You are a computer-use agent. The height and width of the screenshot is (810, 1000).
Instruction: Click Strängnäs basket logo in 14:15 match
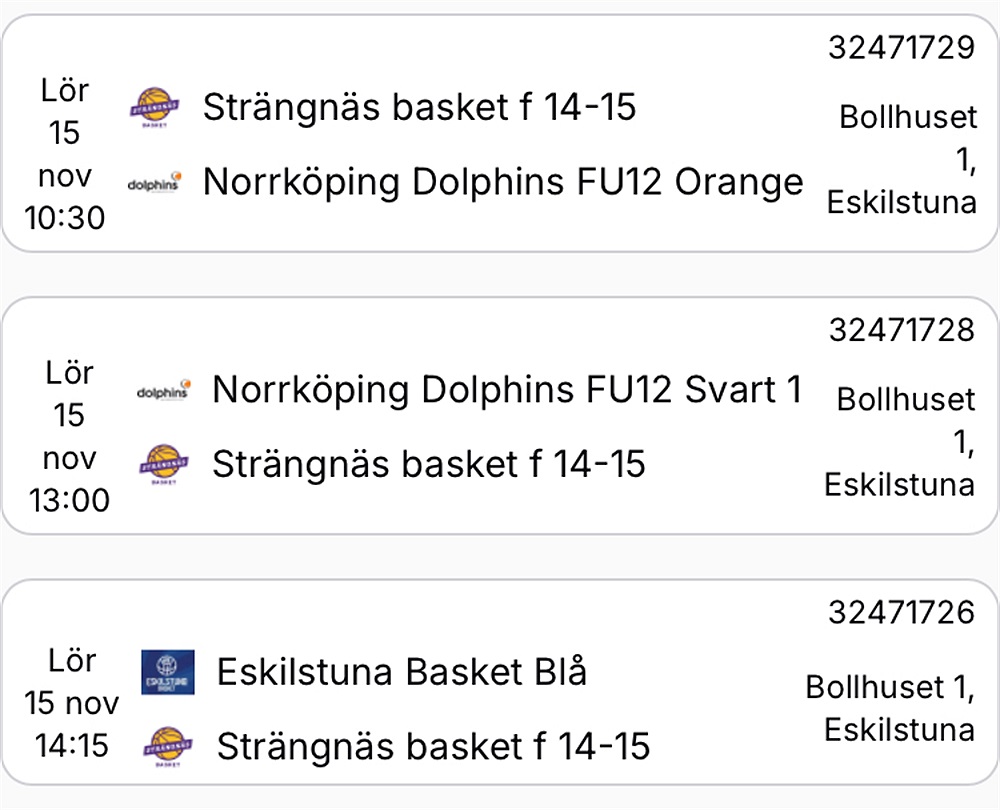[x=168, y=746]
